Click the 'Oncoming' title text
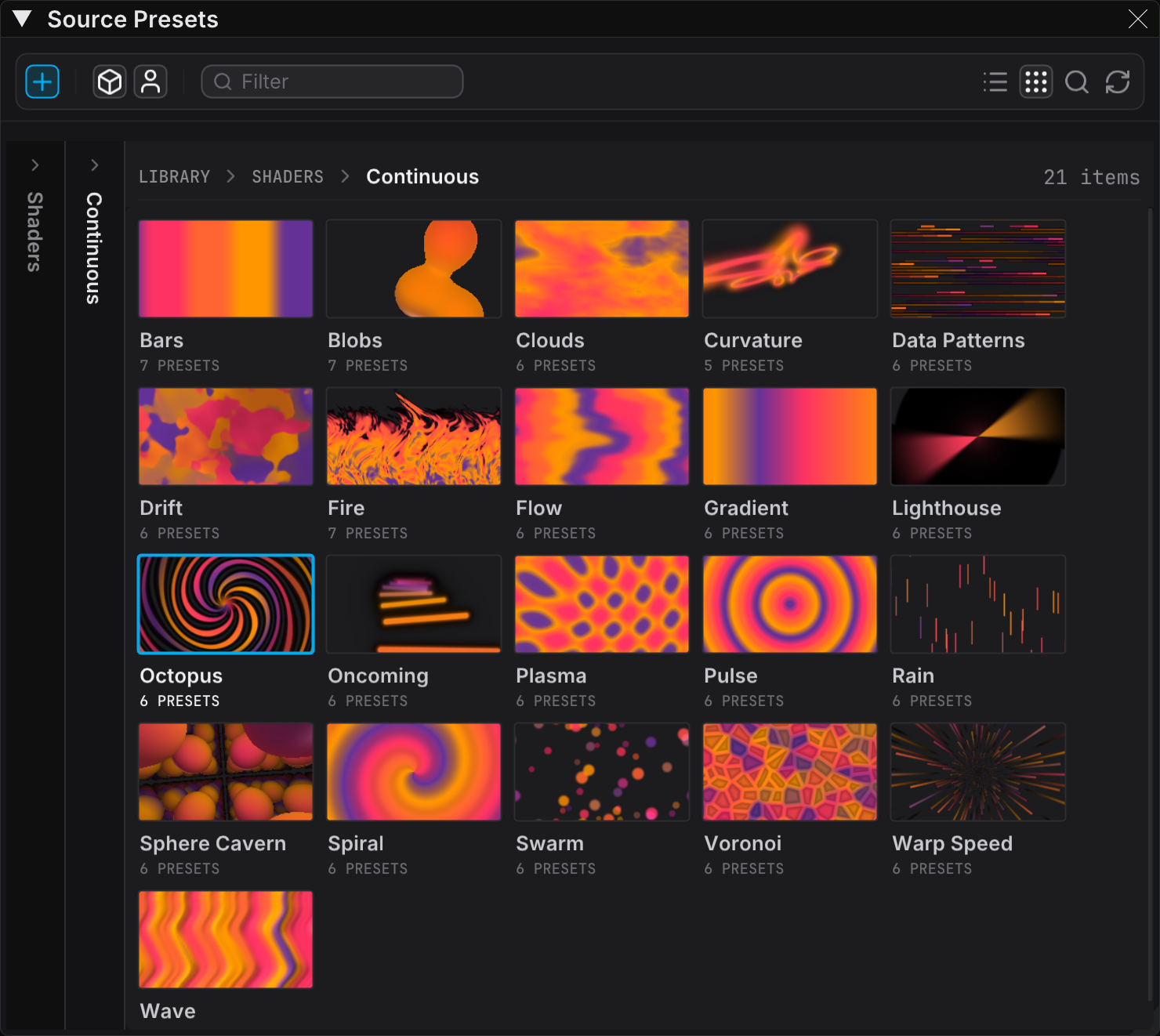 tap(378, 676)
